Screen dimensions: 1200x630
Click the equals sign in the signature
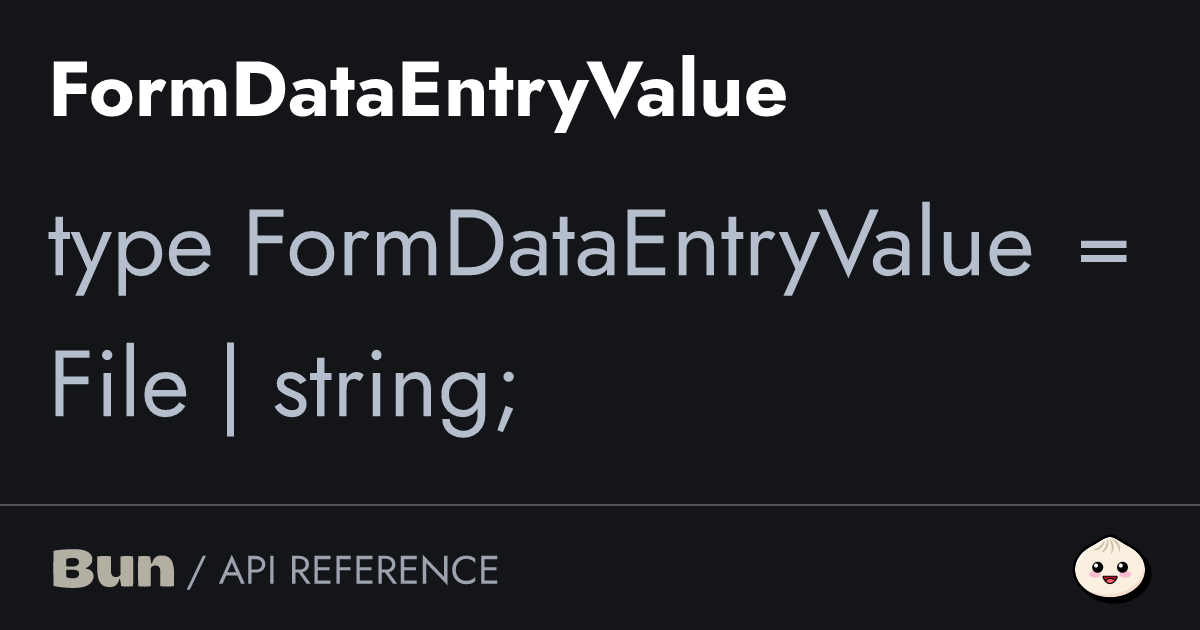(x=1103, y=247)
